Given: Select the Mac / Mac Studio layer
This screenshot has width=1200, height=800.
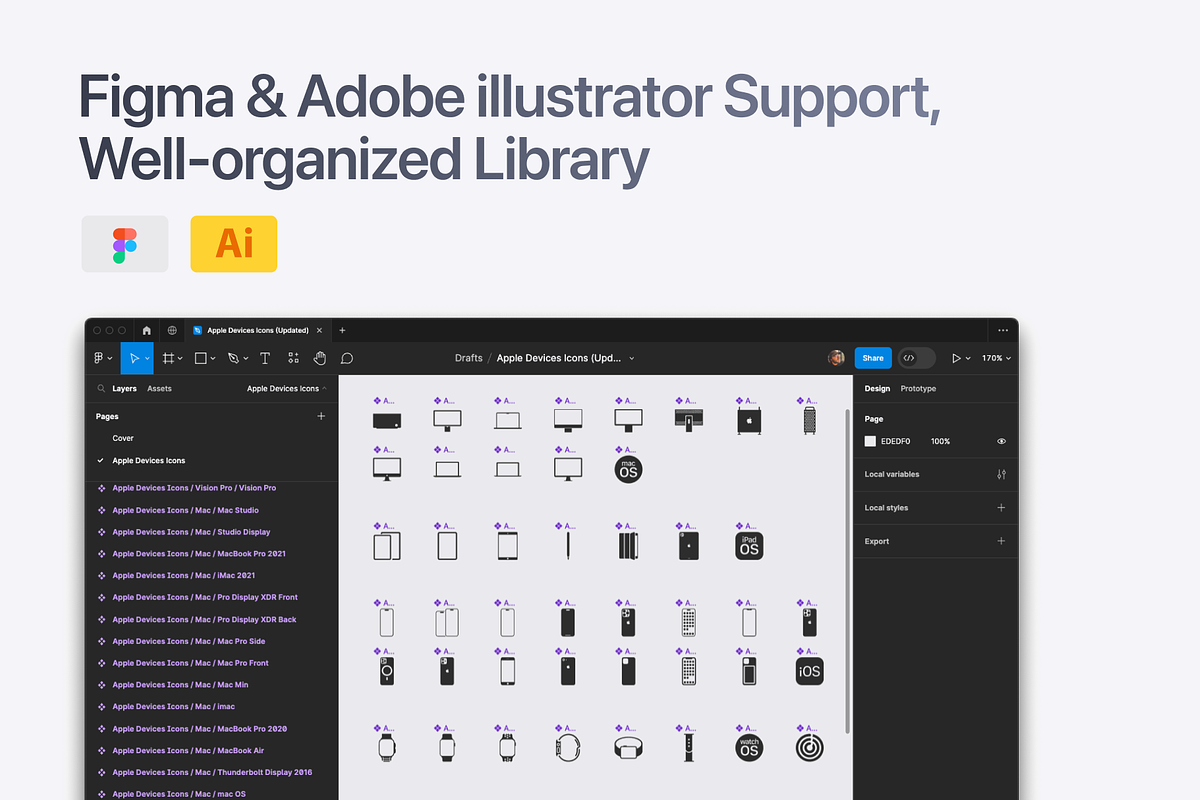Looking at the screenshot, I should pos(185,510).
